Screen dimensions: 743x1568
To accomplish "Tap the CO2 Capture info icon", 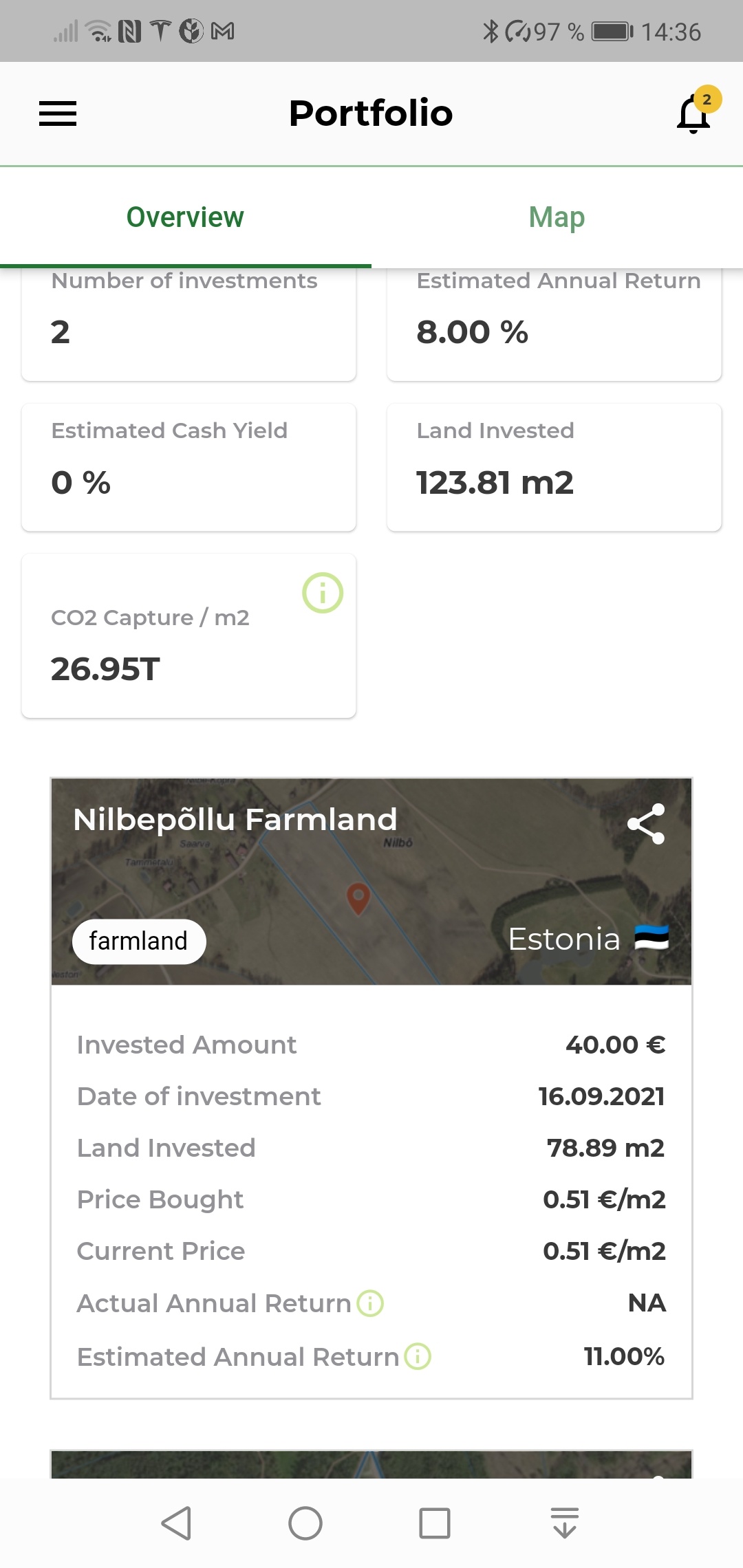I will (322, 593).
